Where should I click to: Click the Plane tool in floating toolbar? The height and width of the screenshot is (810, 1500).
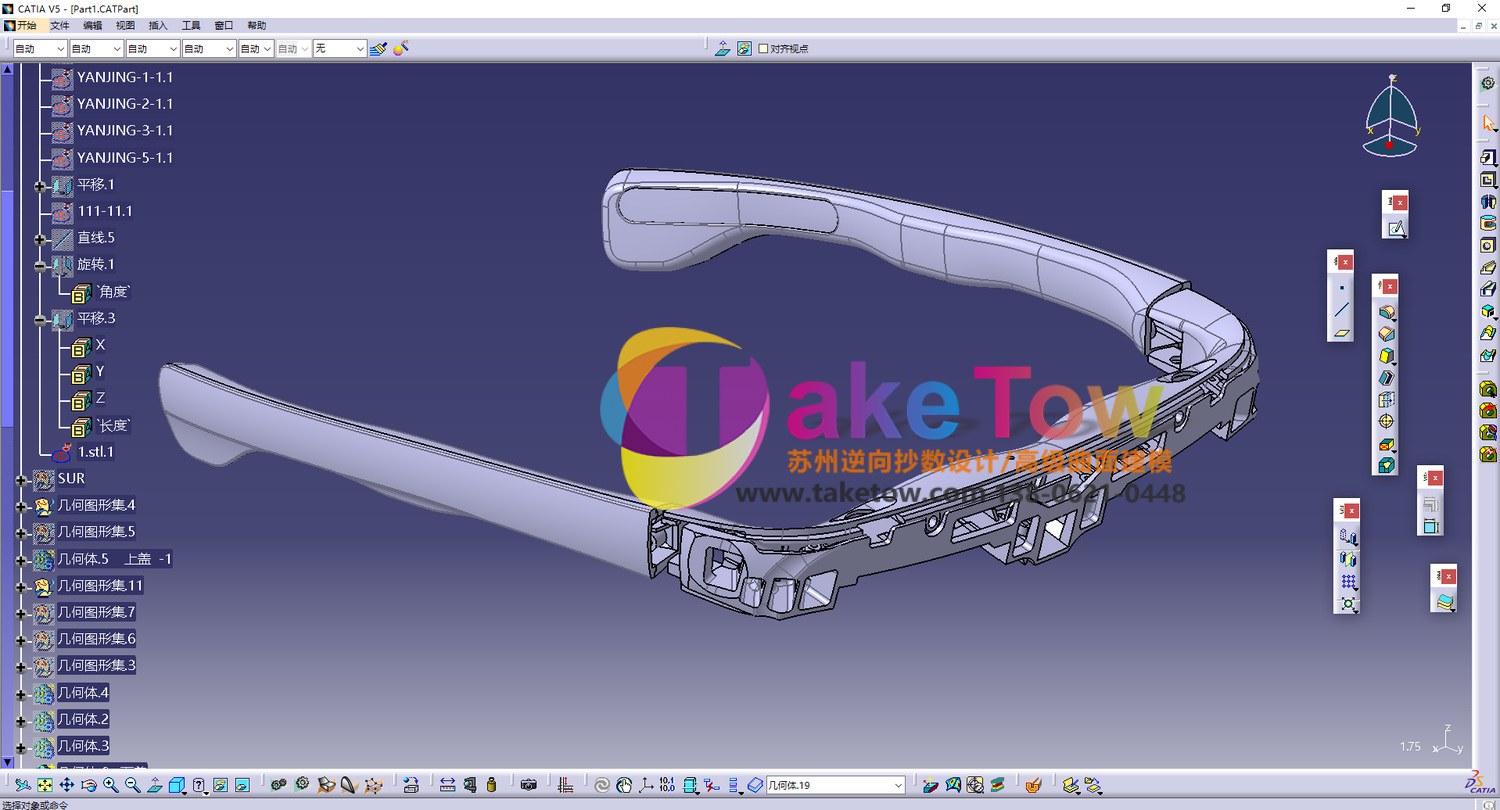tap(1341, 332)
